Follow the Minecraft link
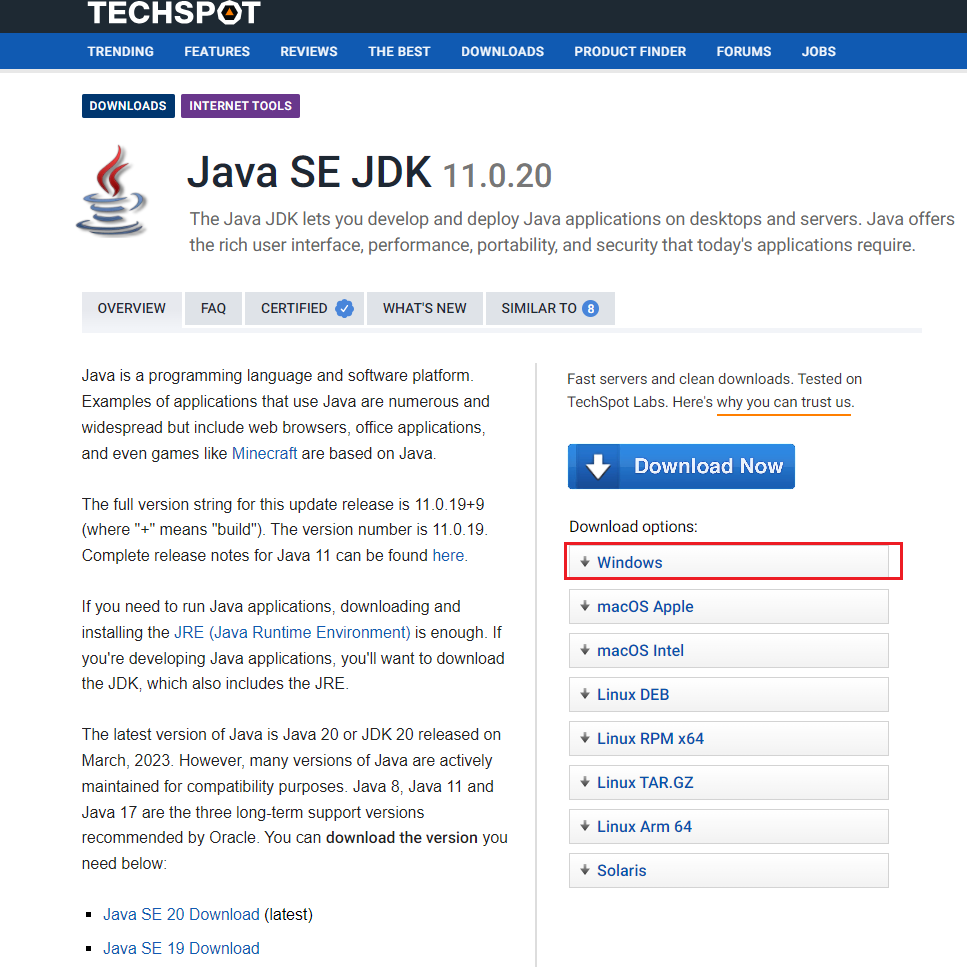967x967 pixels. pos(265,453)
